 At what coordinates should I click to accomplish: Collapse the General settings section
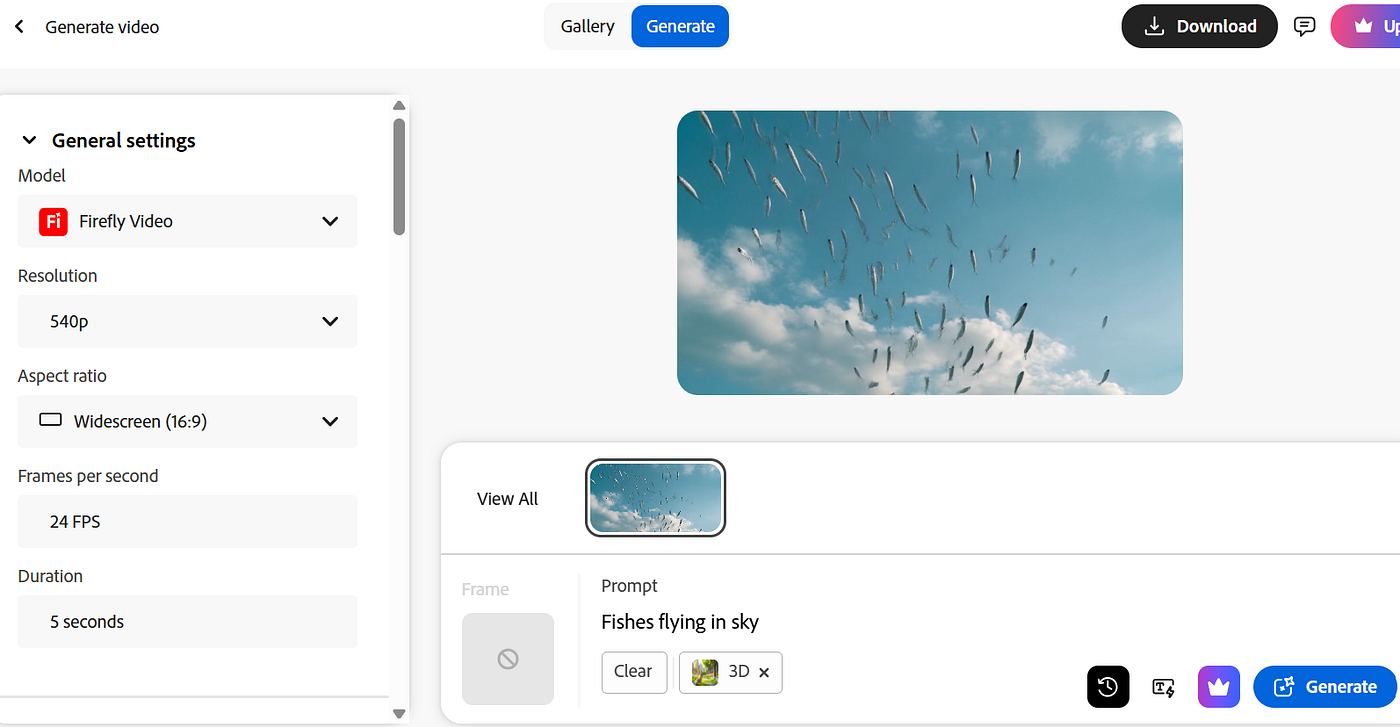(x=29, y=141)
